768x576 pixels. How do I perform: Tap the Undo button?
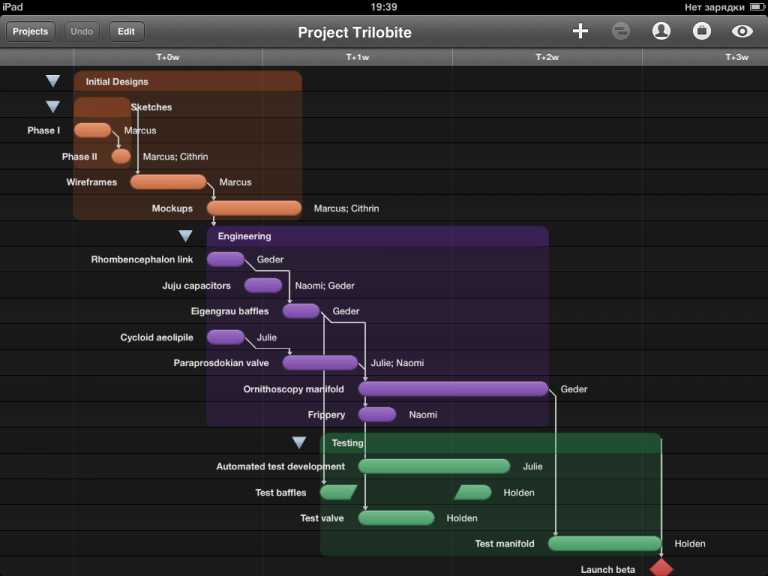tap(81, 31)
